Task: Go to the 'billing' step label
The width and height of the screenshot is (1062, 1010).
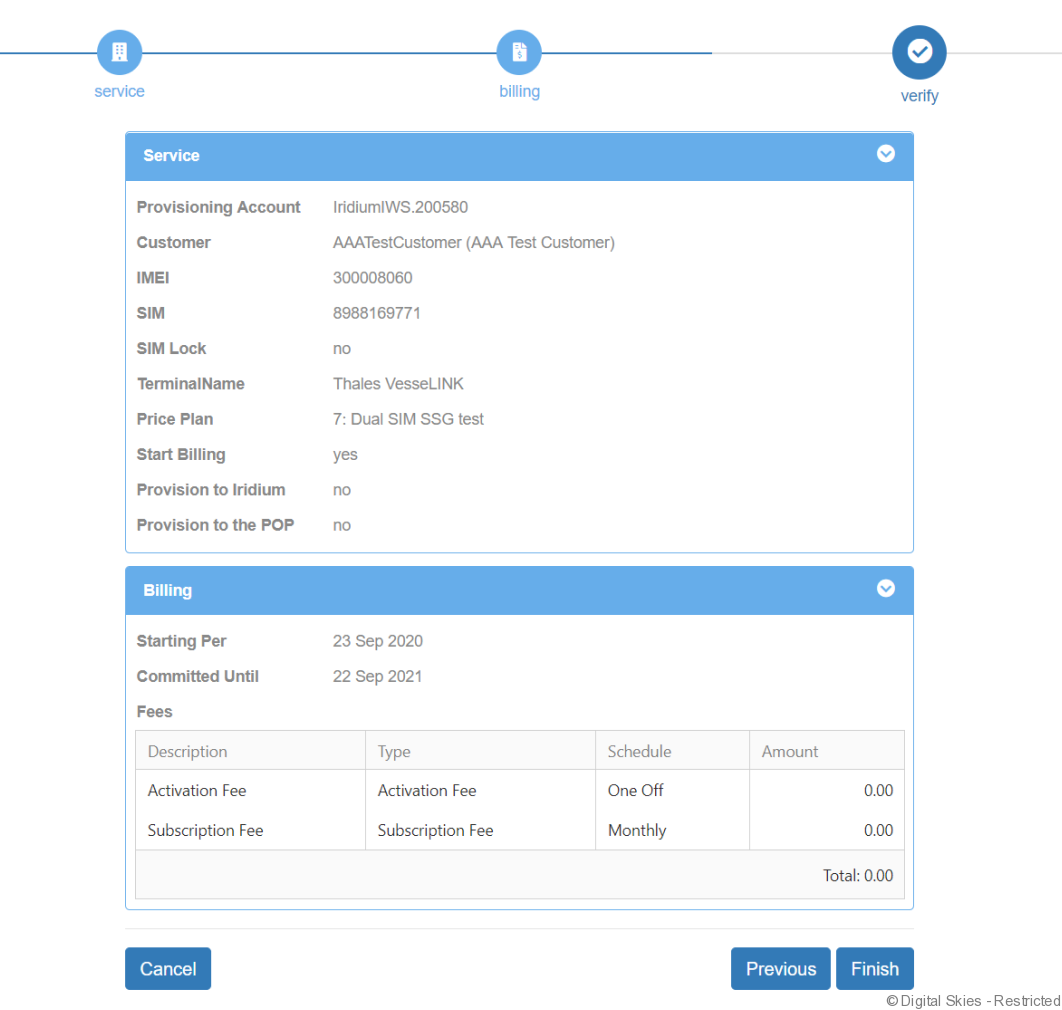Action: click(519, 91)
